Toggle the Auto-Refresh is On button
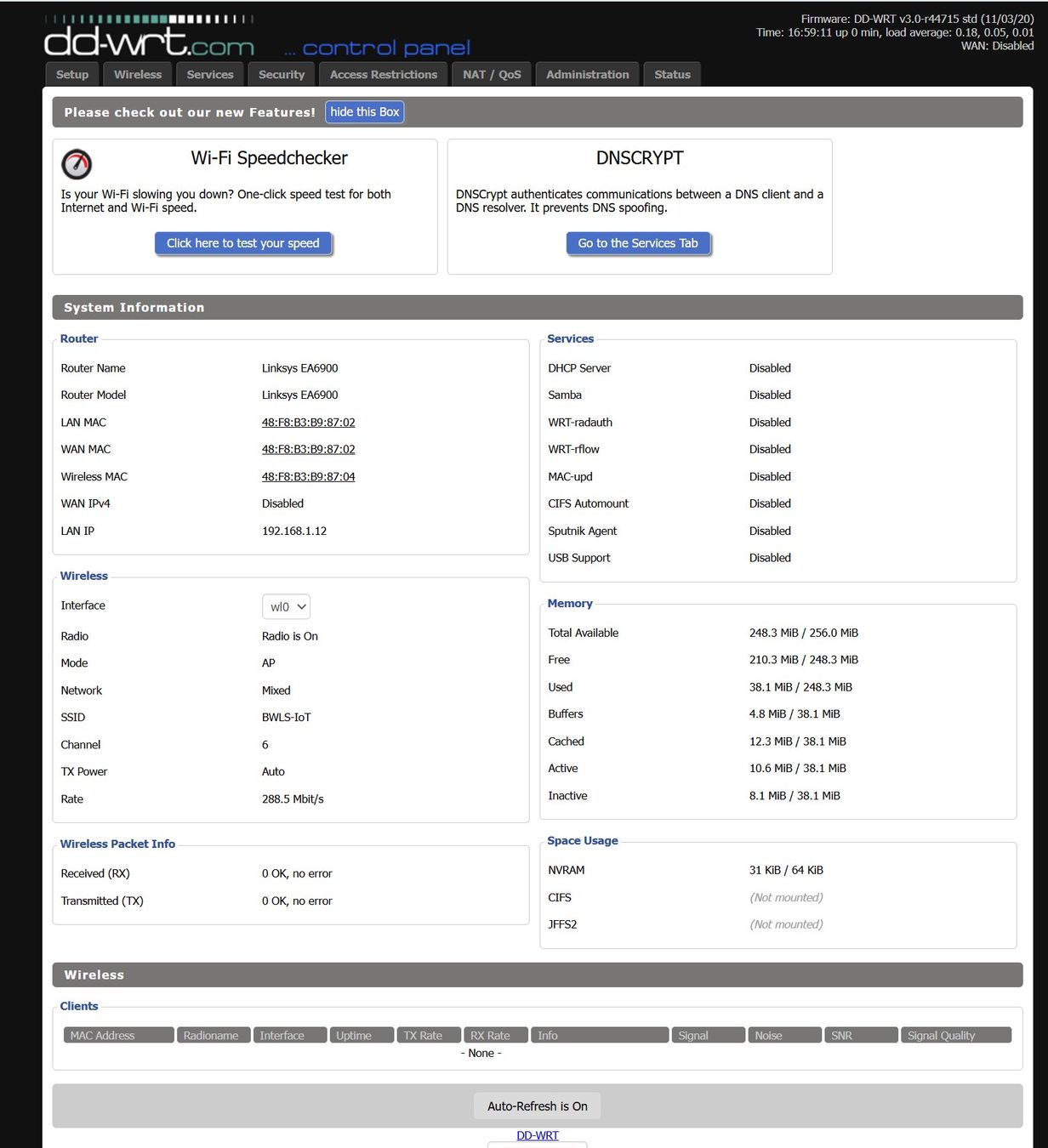Viewport: 1048px width, 1148px height. [x=538, y=1106]
